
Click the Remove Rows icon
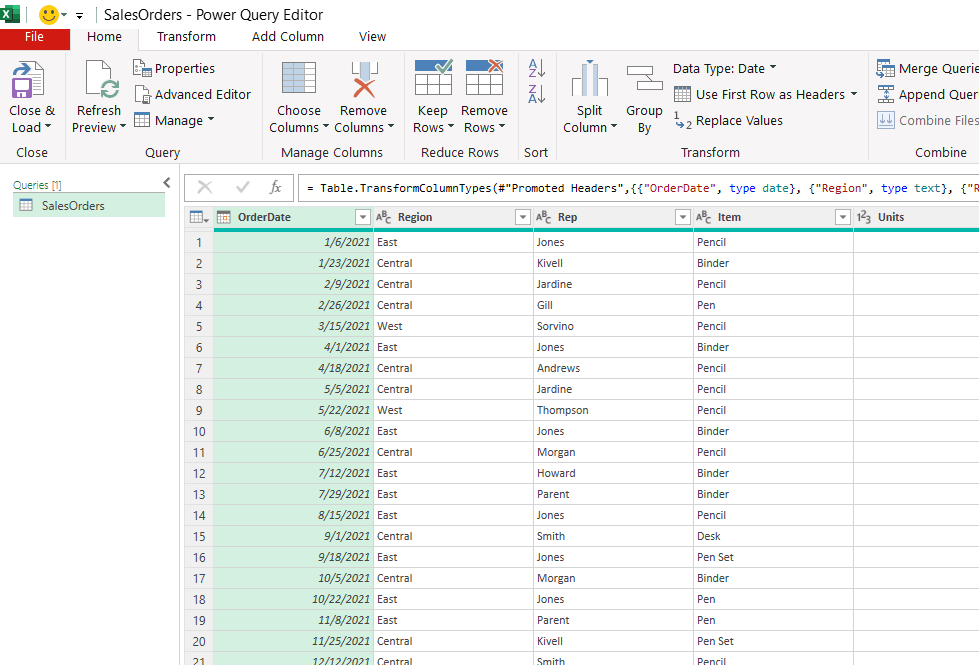(x=485, y=77)
